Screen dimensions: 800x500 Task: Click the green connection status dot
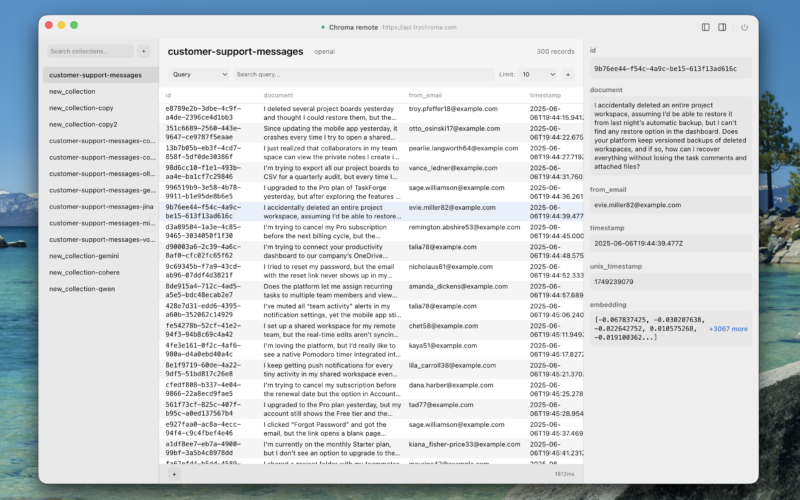click(322, 27)
